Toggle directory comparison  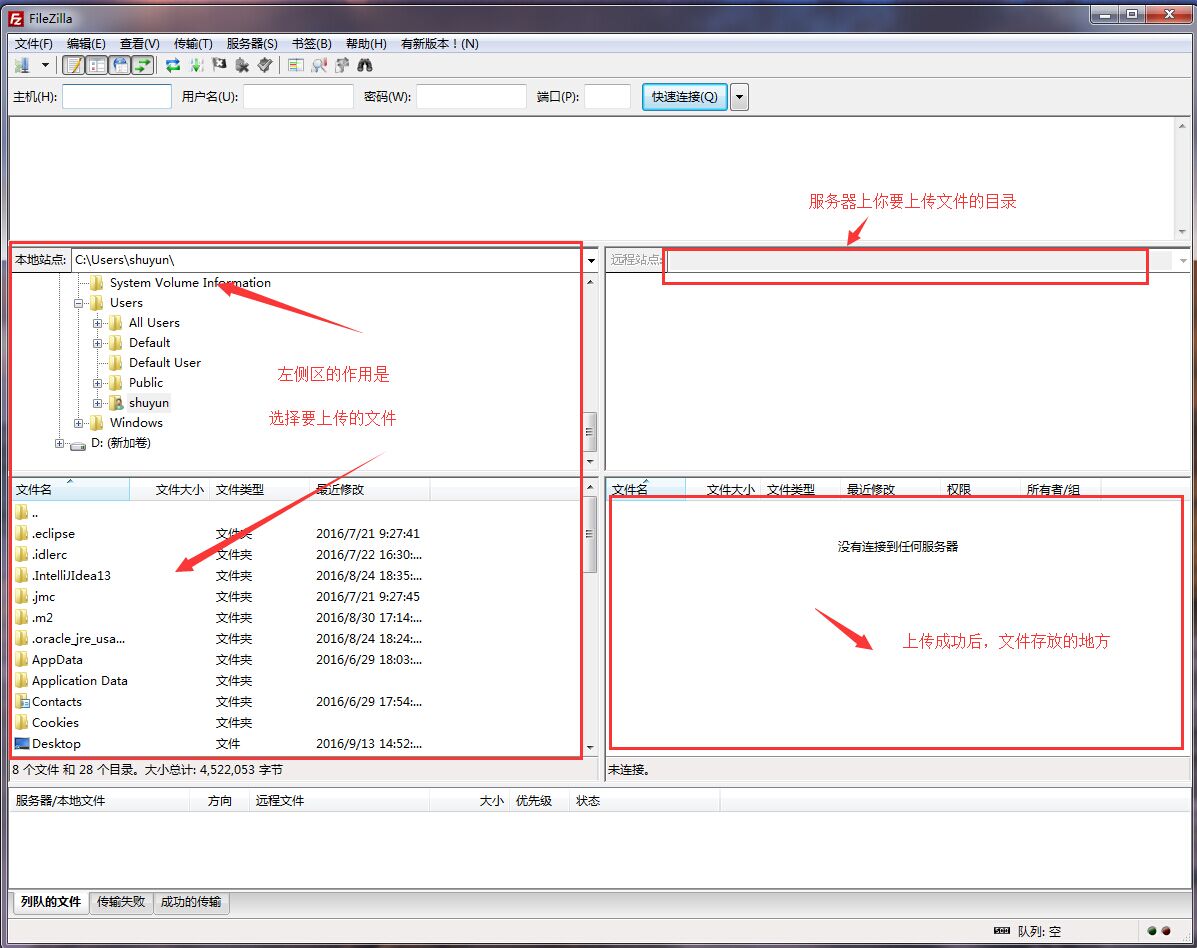tap(319, 66)
